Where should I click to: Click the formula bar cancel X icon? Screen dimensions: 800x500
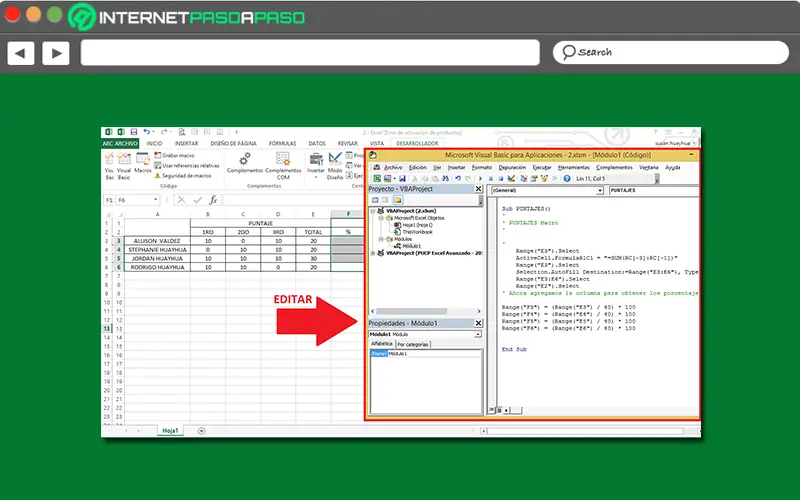[x=181, y=200]
